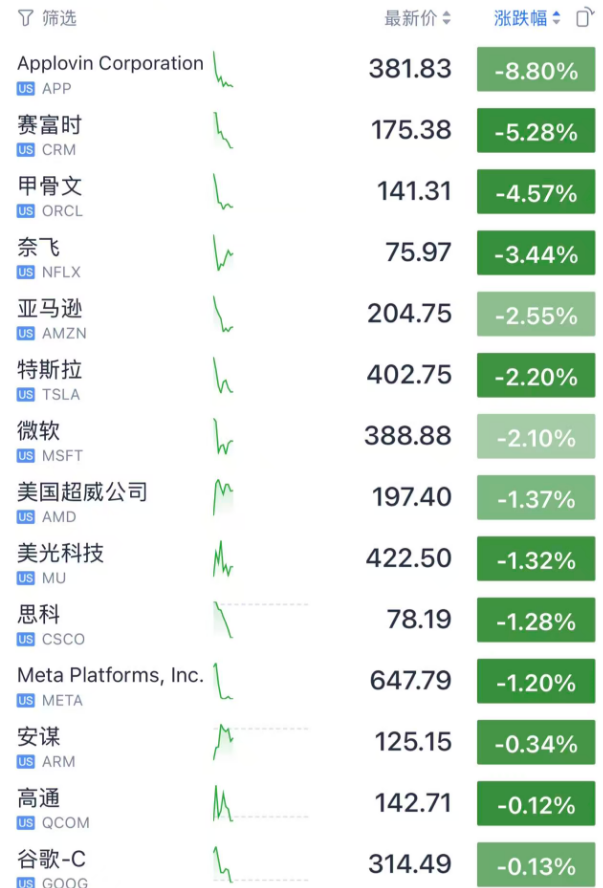The image size is (603, 888).
Task: Tap Micron's -1.32% green badge
Action: (x=536, y=558)
